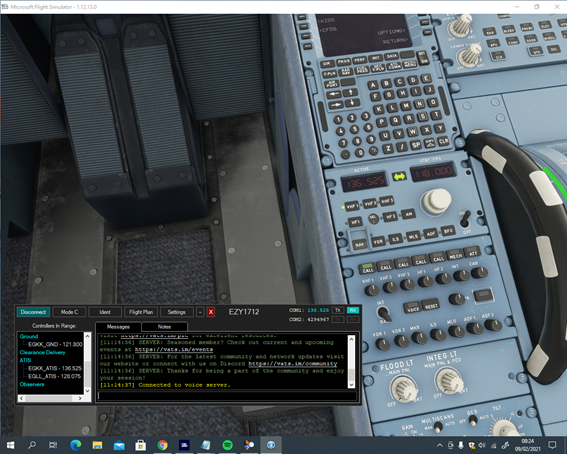Click the VHF 2 volume knob
The height and width of the screenshot is (454, 567).
coord(390,287)
